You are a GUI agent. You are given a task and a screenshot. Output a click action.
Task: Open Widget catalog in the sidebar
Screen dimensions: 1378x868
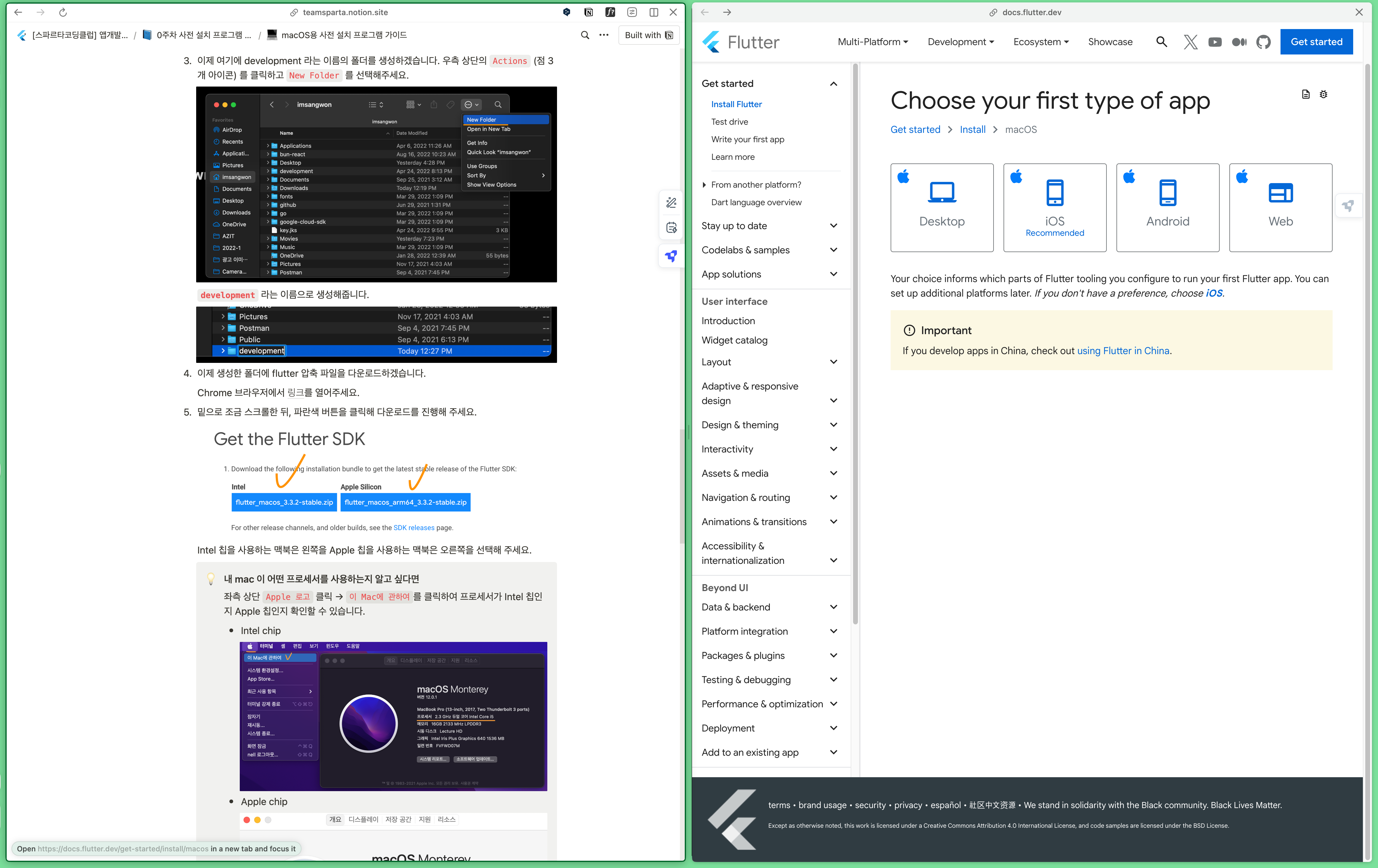pos(734,340)
